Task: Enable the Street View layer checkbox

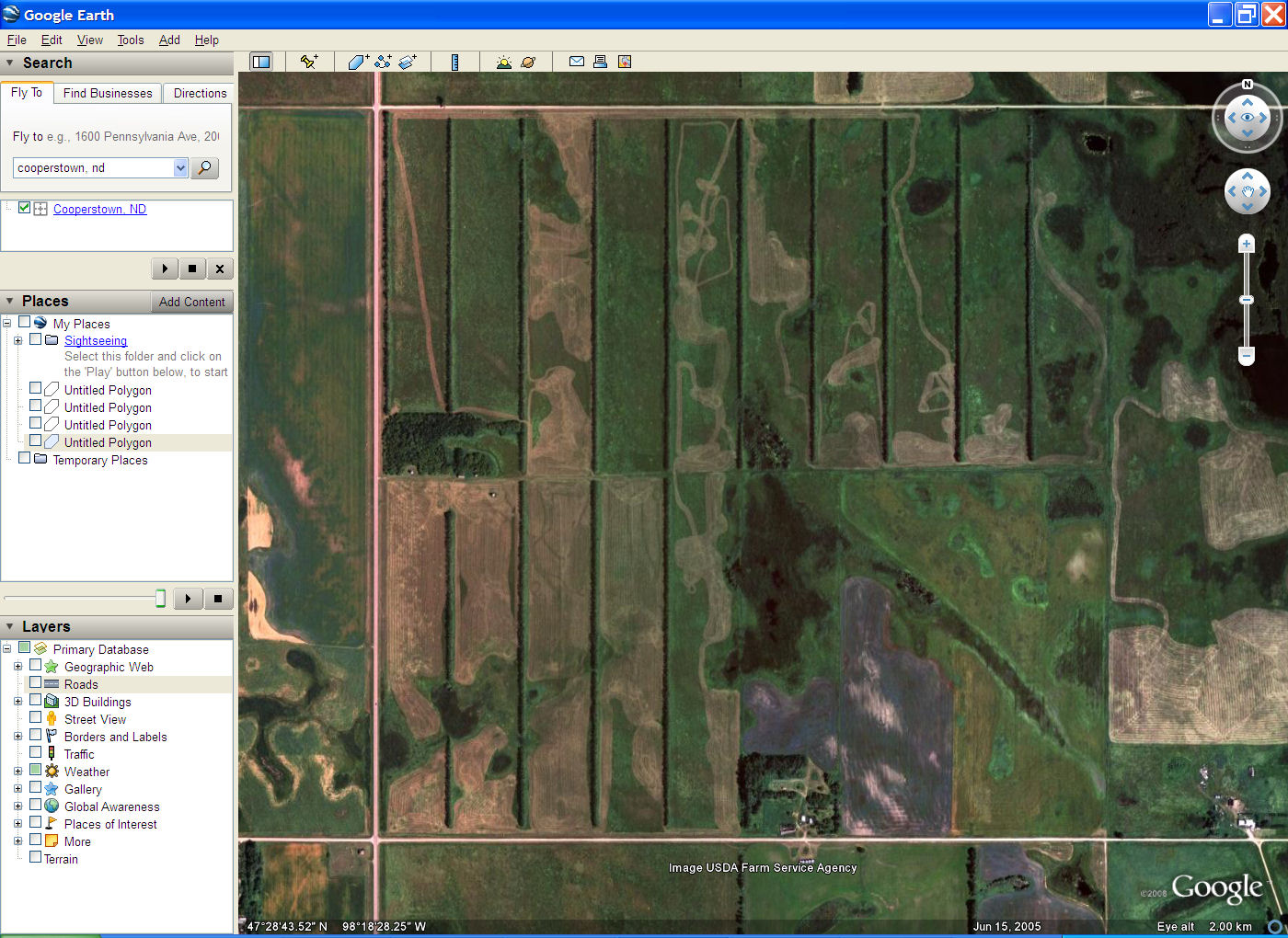Action: pyautogui.click(x=36, y=718)
